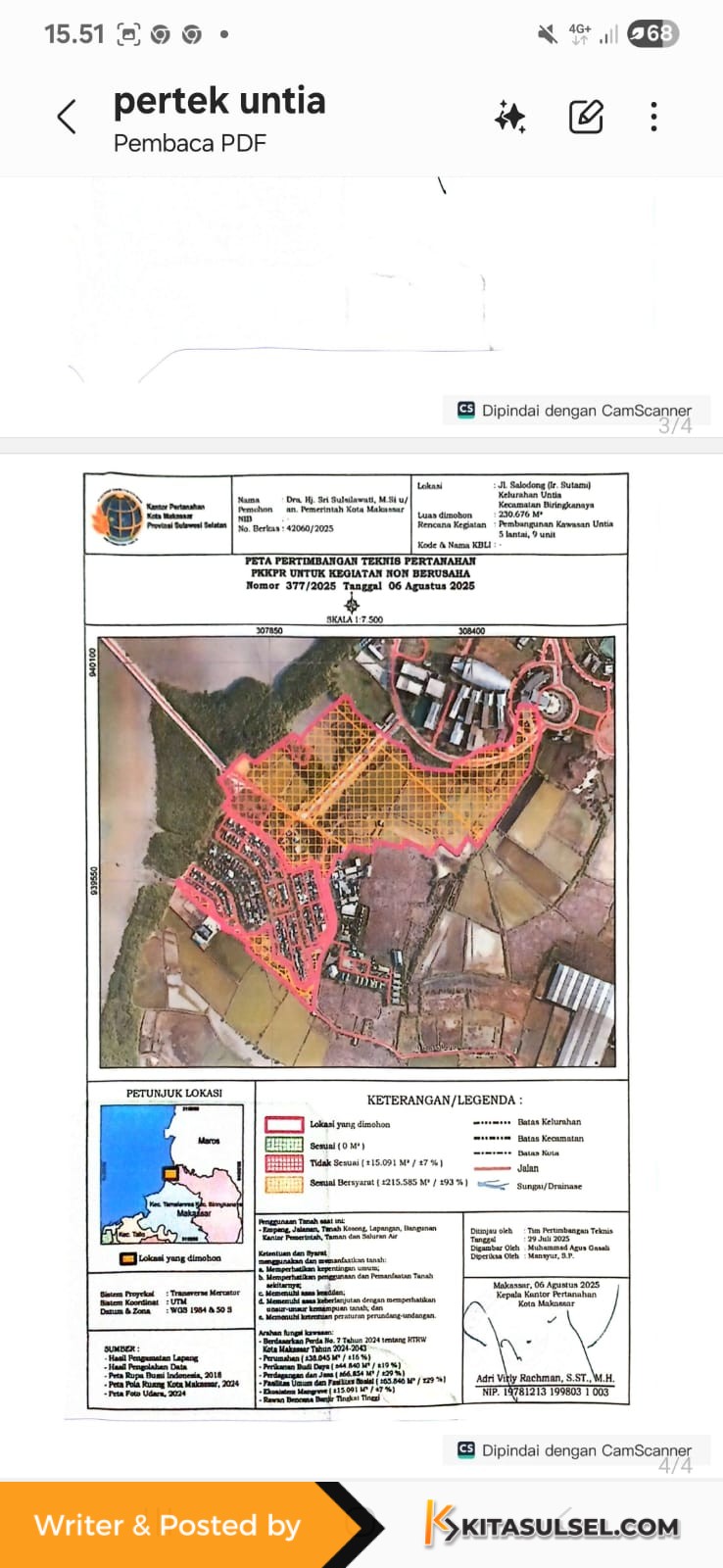
Task: Tap the back arrow in header
Action: tap(67, 118)
